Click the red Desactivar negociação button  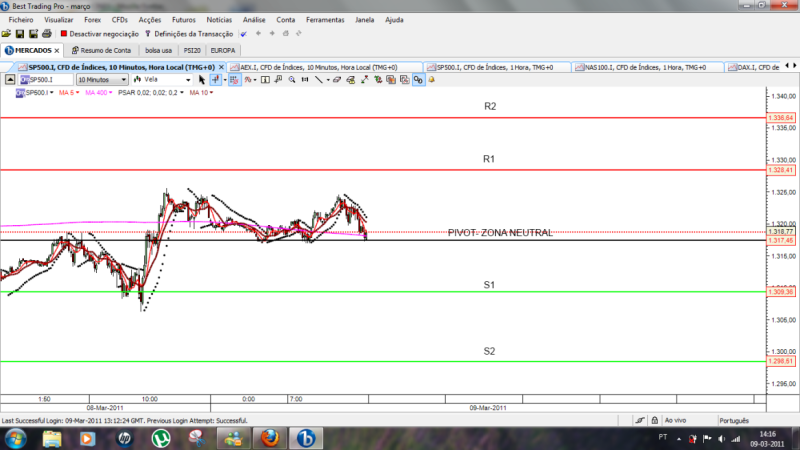click(x=99, y=34)
